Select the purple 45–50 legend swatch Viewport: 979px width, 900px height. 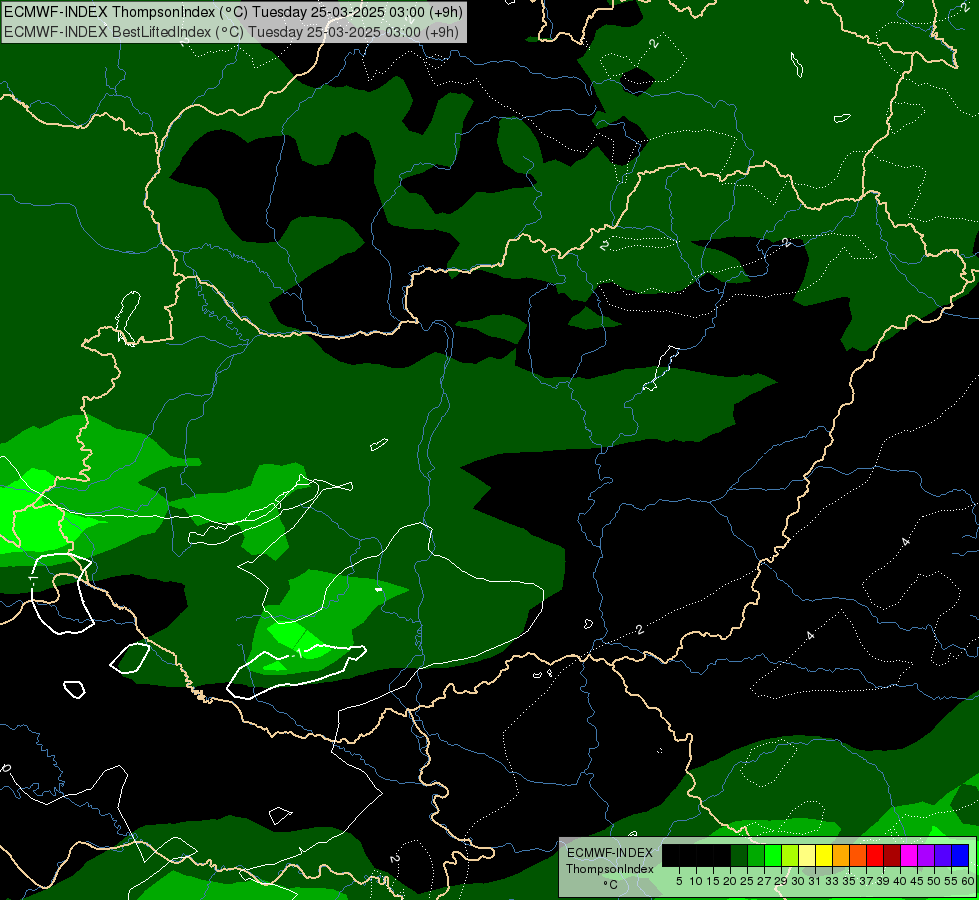[x=925, y=855]
